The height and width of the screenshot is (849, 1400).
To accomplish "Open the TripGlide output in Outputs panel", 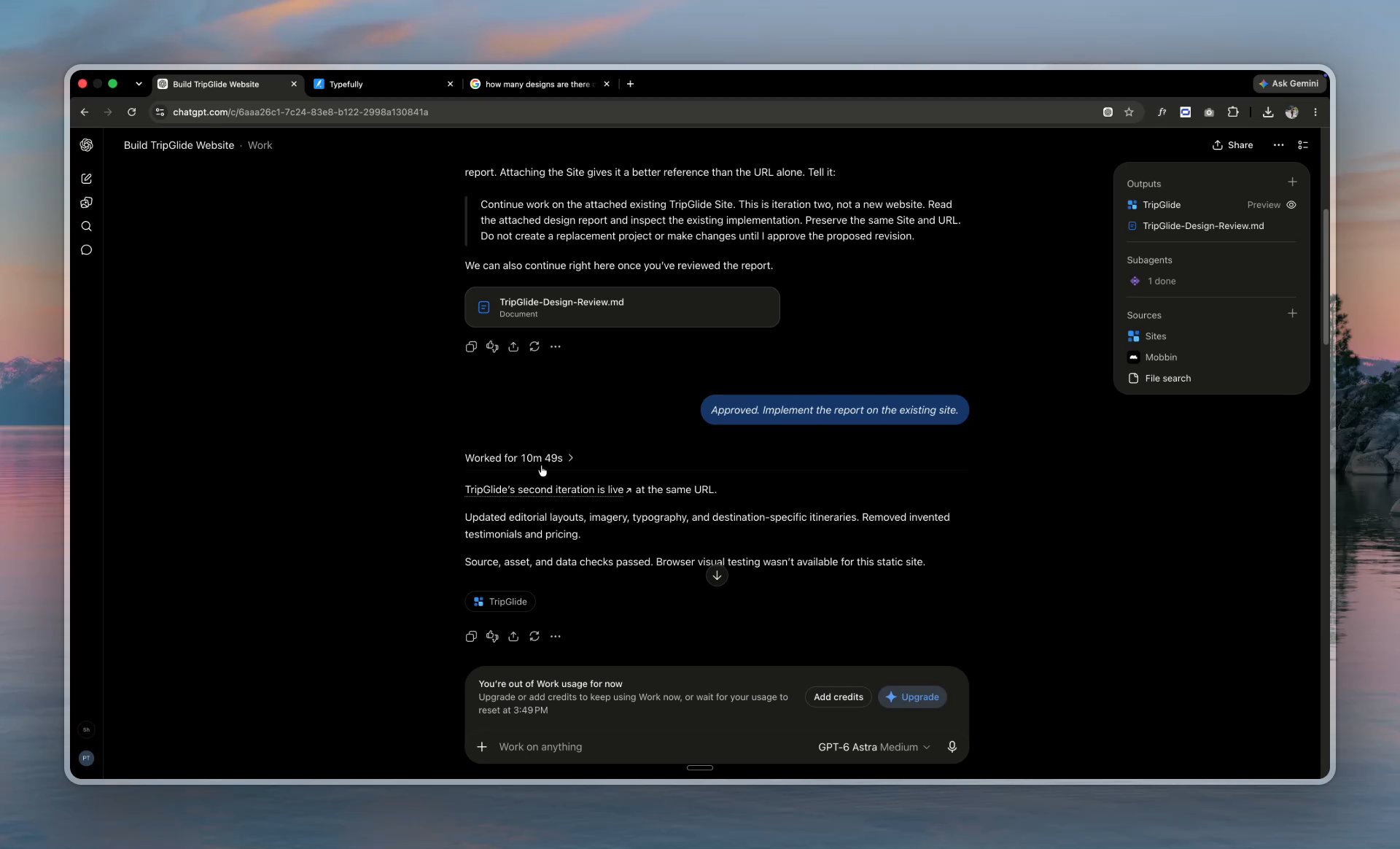I will [1154, 205].
